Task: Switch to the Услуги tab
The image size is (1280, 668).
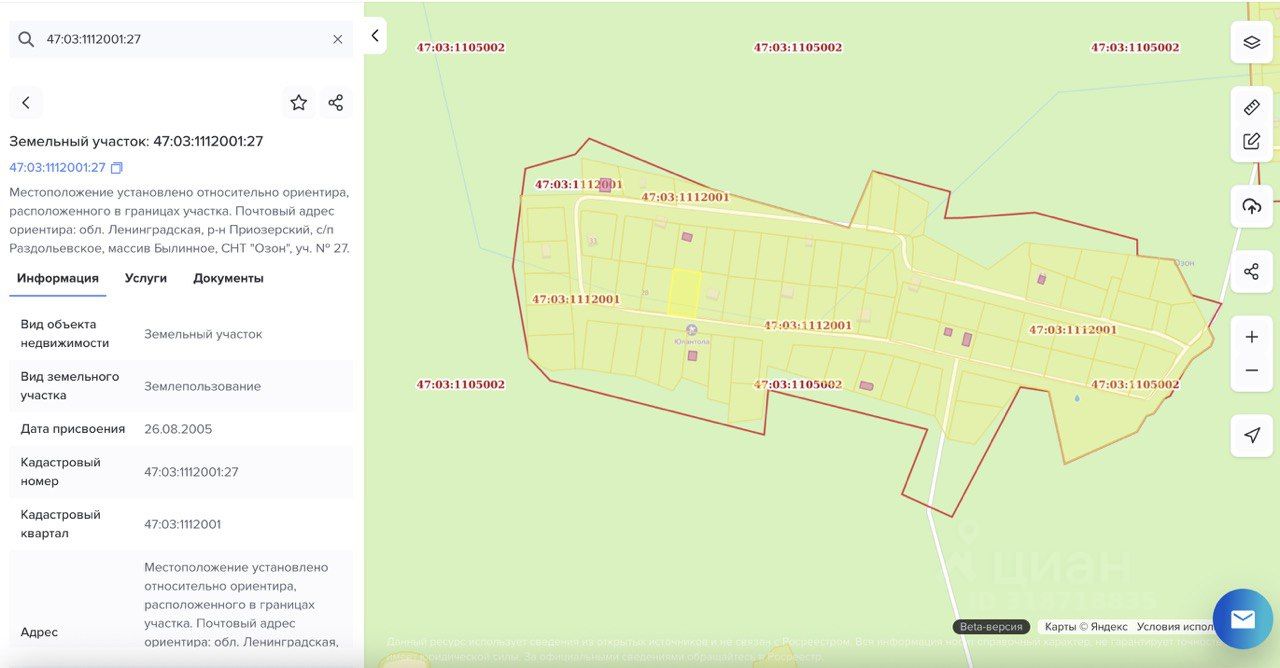Action: click(146, 278)
